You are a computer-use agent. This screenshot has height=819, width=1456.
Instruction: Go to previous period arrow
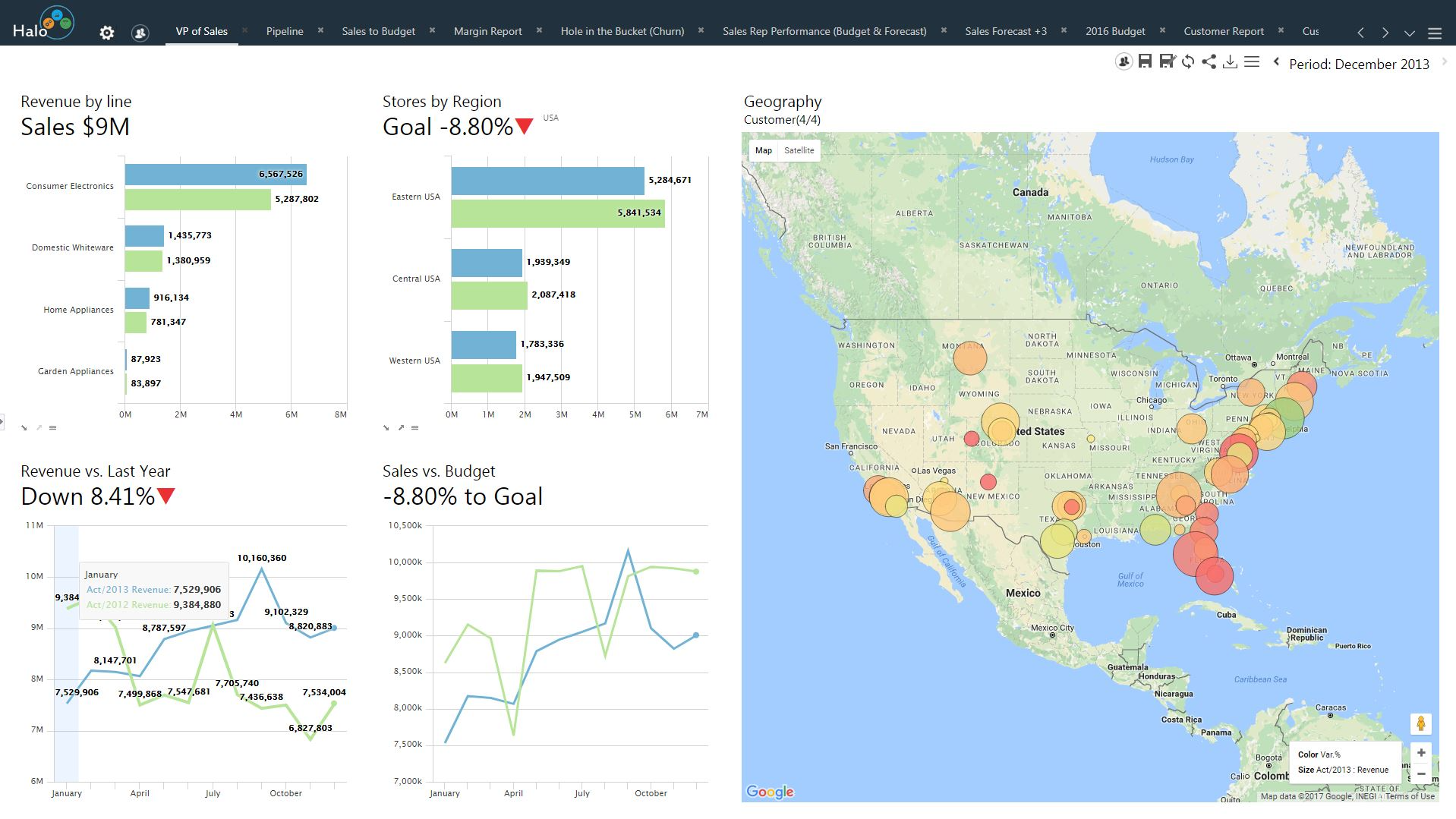[1277, 62]
